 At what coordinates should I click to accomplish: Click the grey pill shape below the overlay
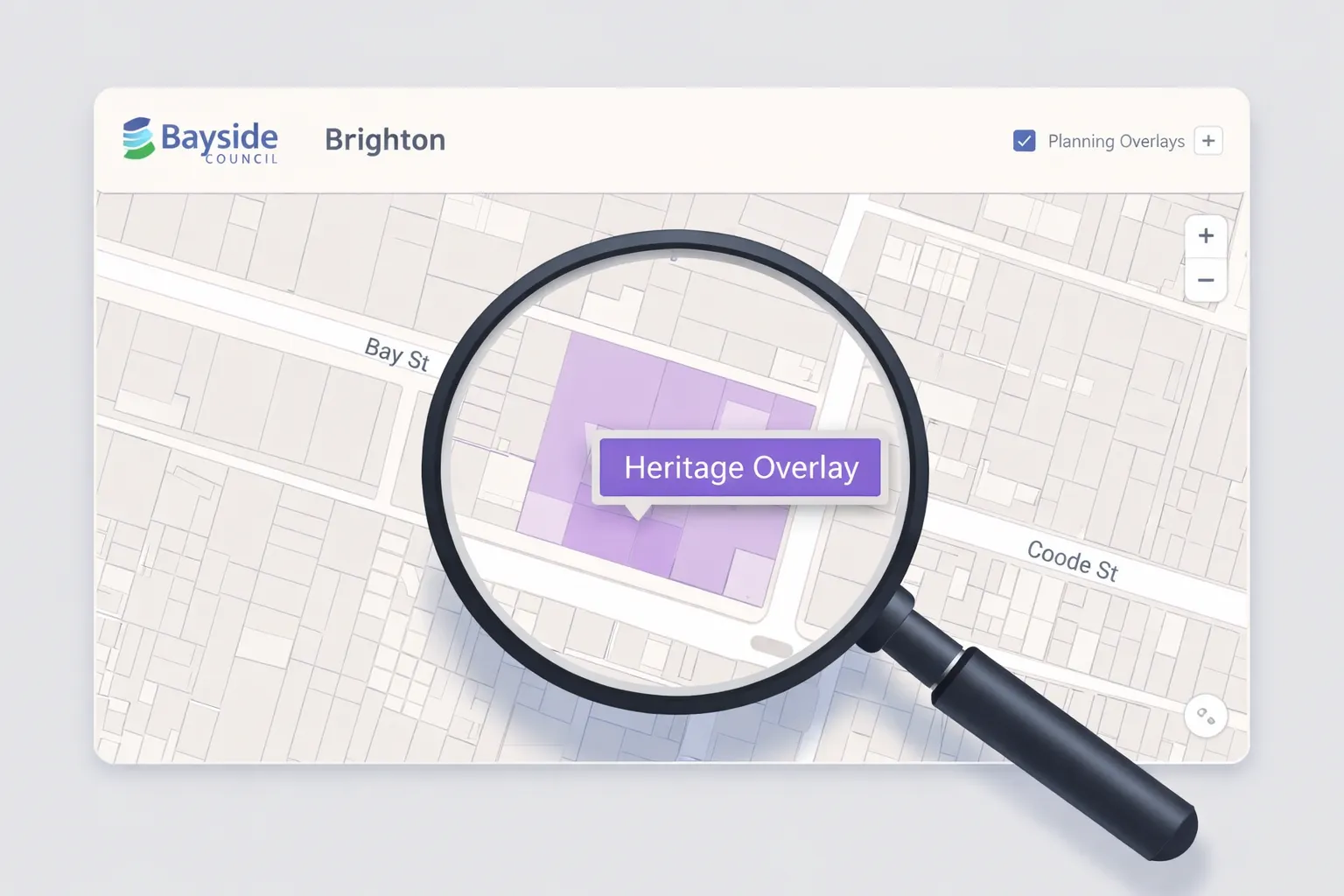coord(772,647)
